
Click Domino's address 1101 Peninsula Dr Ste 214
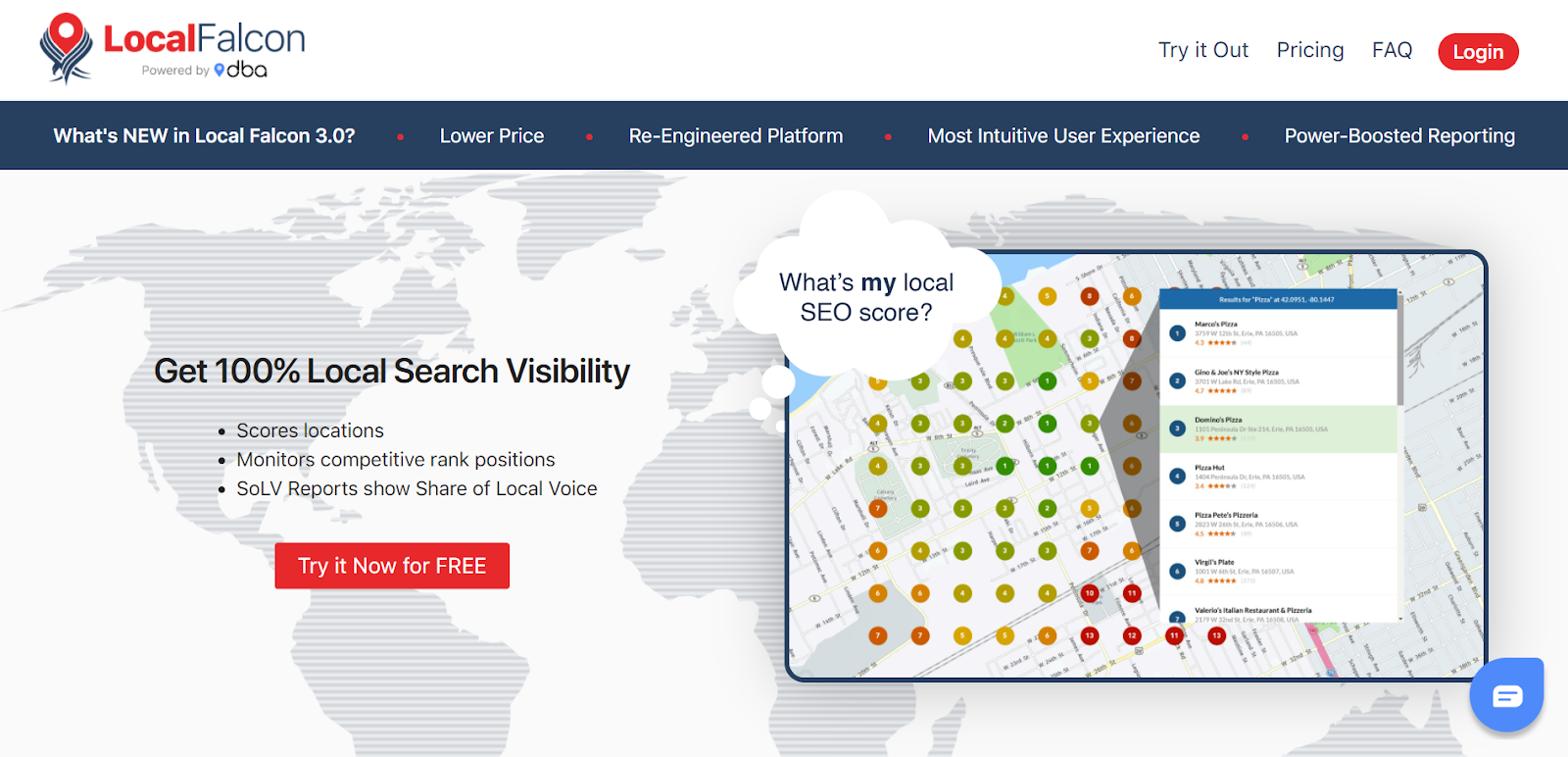(x=1261, y=429)
